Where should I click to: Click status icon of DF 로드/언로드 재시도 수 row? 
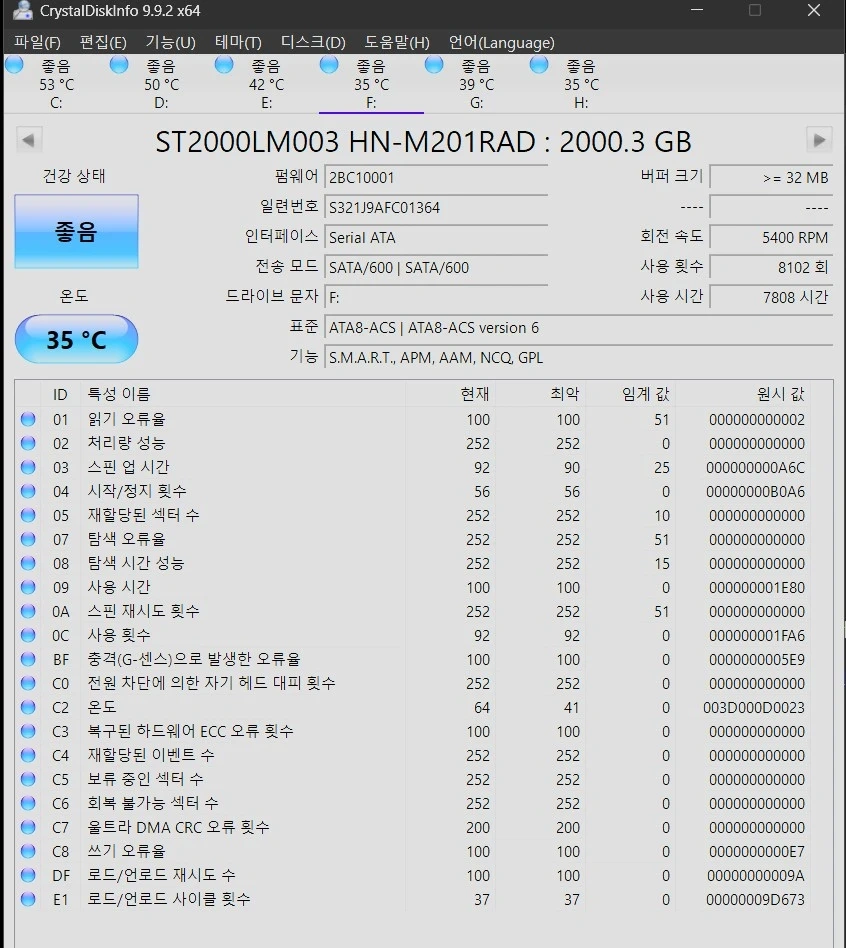(28, 875)
